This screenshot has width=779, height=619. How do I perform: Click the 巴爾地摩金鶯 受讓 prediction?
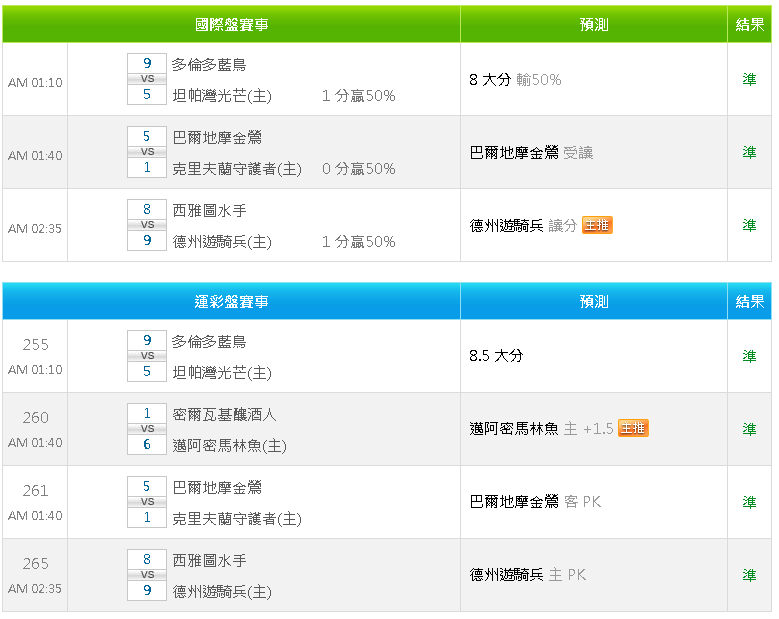(531, 153)
